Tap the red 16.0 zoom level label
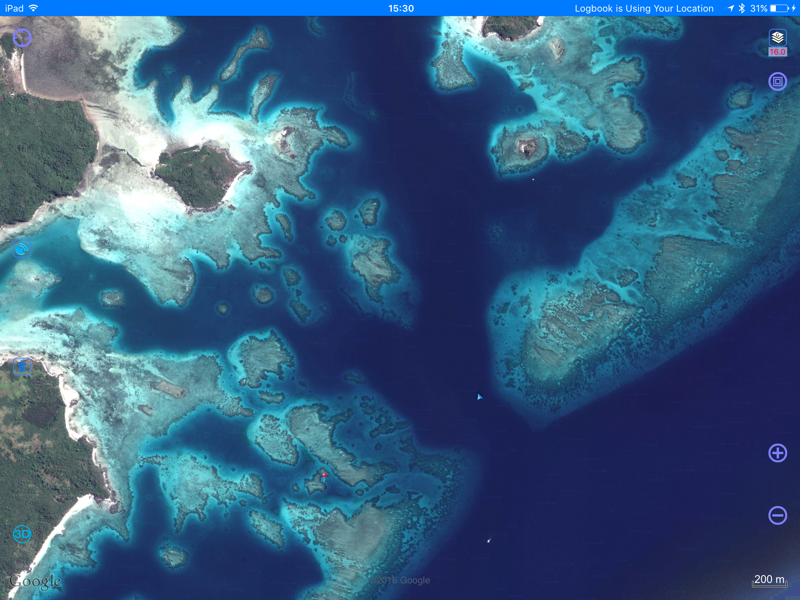The width and height of the screenshot is (800, 600). click(x=777, y=52)
